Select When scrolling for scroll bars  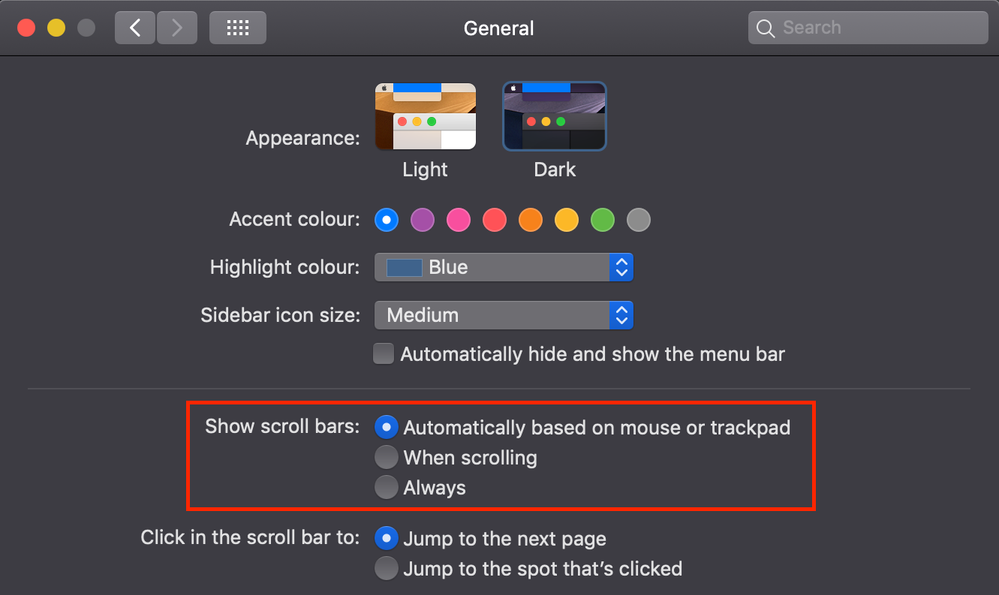pyautogui.click(x=386, y=457)
